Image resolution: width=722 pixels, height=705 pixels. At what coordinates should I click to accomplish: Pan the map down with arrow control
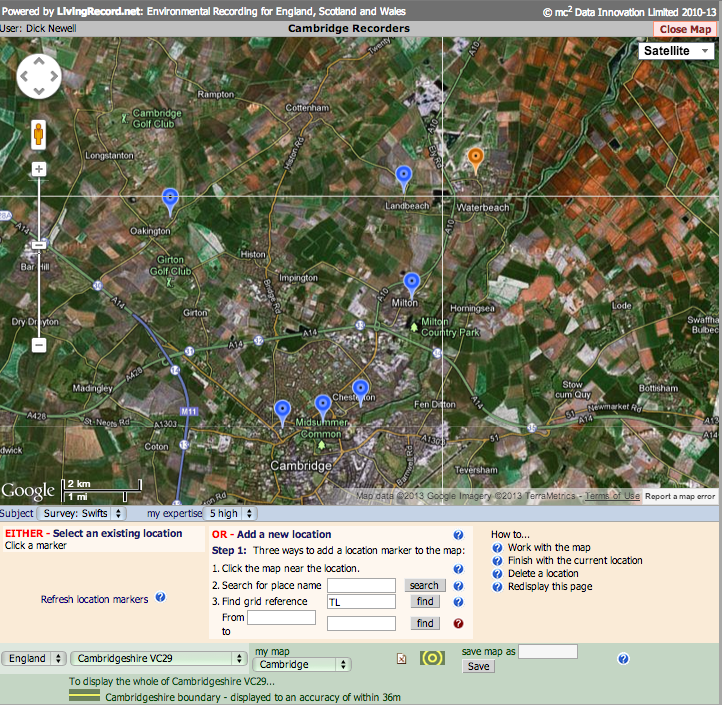coord(39,91)
